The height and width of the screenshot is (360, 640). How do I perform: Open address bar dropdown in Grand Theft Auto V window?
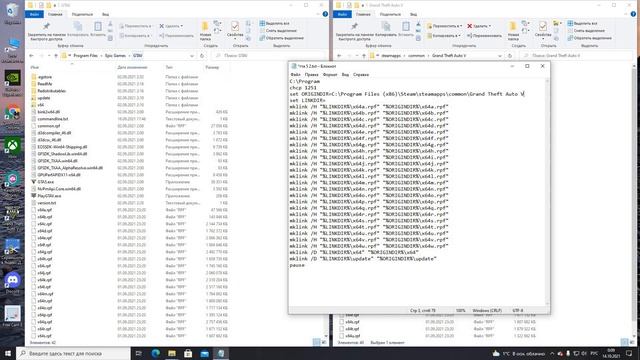[x=500, y=56]
